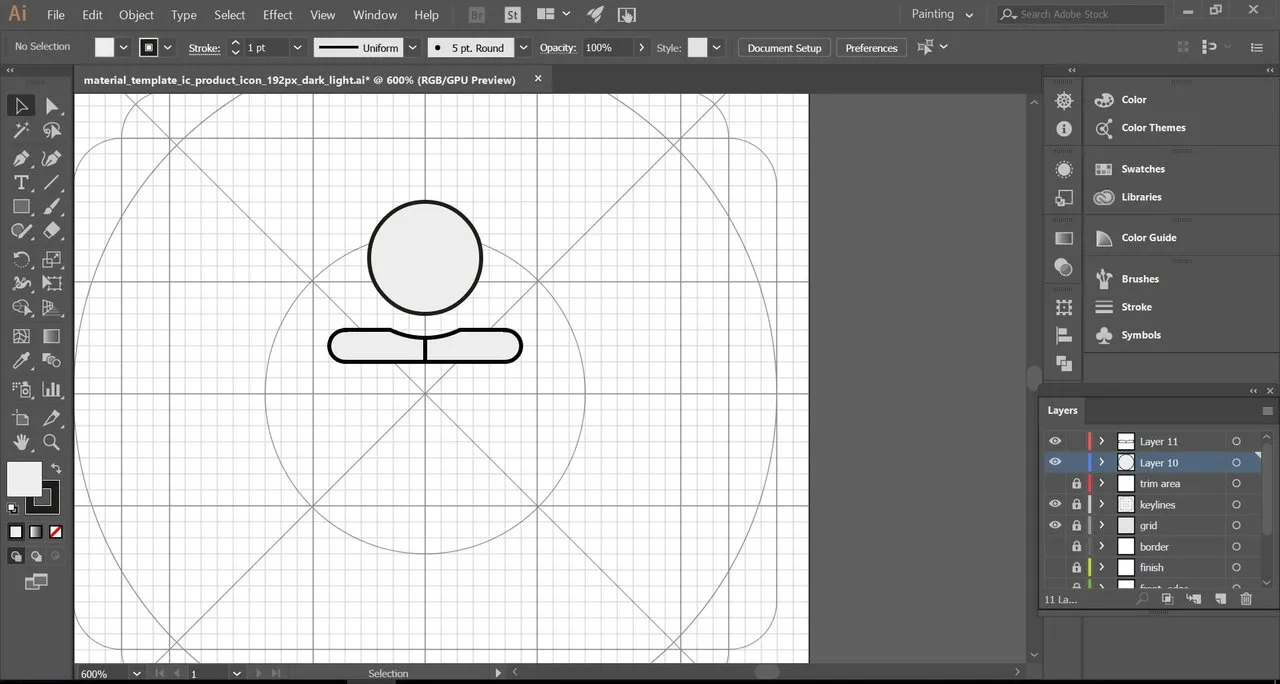
Task: Swap fill and stroke colors
Action: (56, 468)
